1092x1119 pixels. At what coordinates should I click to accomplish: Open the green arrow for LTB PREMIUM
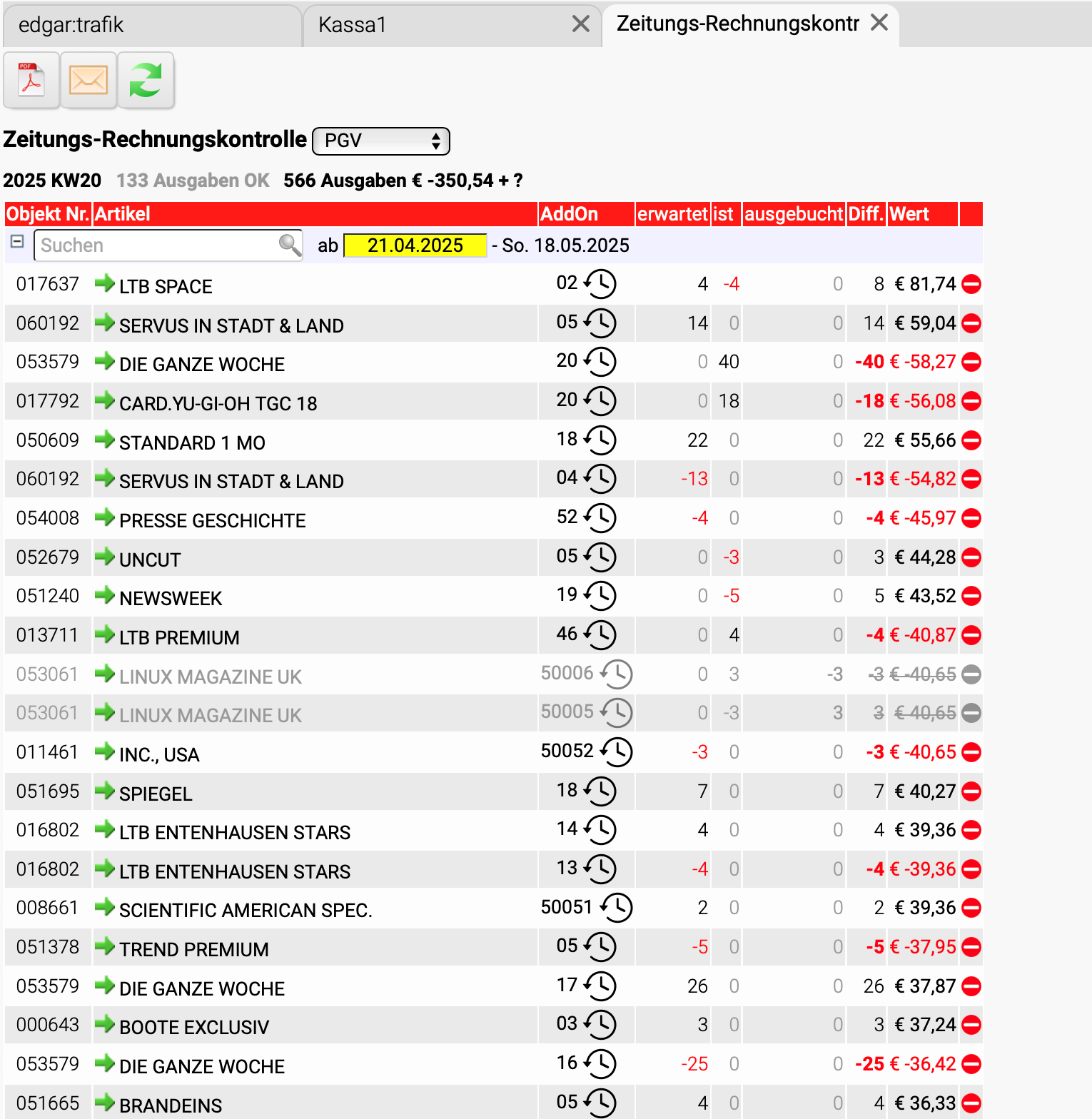click(x=105, y=634)
